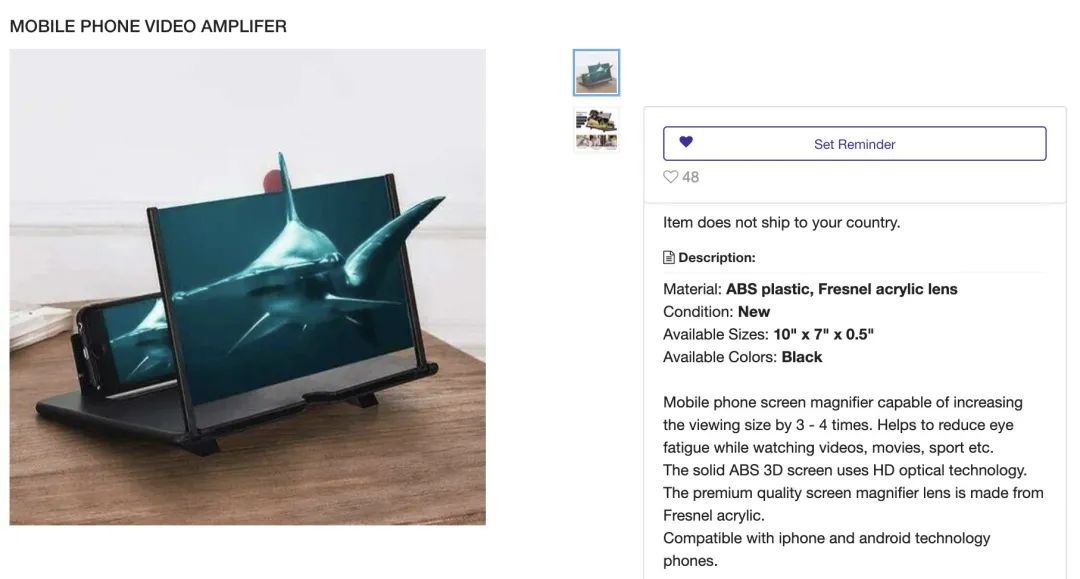
Task: Click the 'Compatible with iphone and android' sentence
Action: (x=827, y=549)
